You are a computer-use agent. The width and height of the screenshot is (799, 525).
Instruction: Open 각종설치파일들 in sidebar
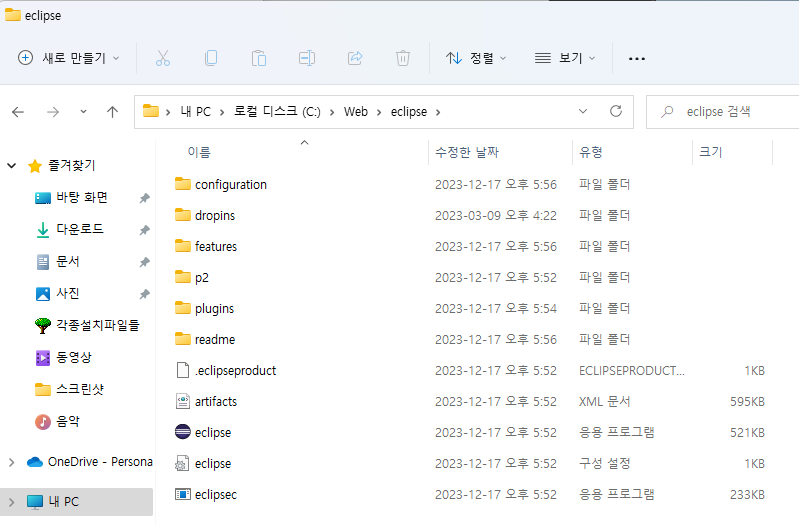(x=97, y=325)
